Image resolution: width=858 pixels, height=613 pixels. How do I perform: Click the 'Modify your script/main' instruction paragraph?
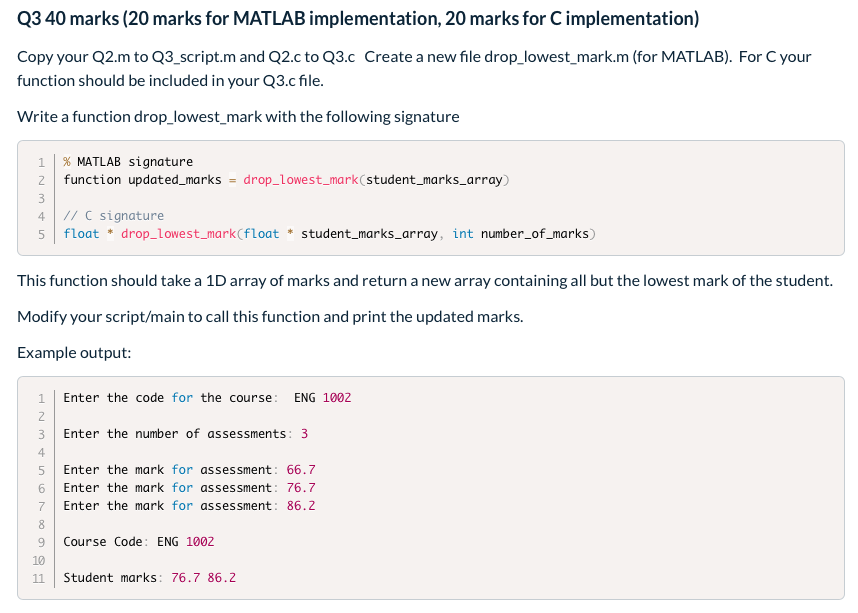pos(270,317)
